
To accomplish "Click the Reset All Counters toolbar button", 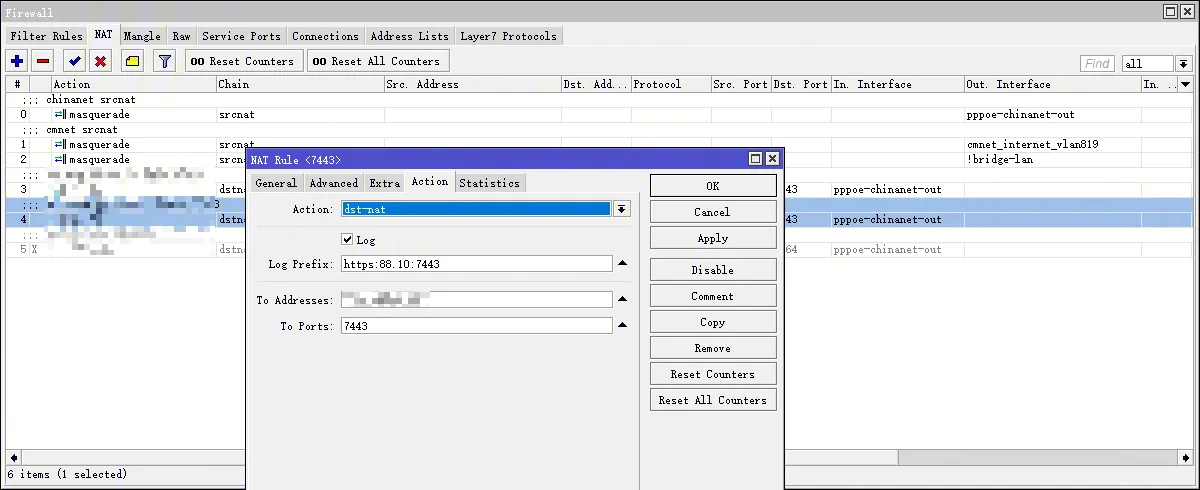I will [x=375, y=61].
